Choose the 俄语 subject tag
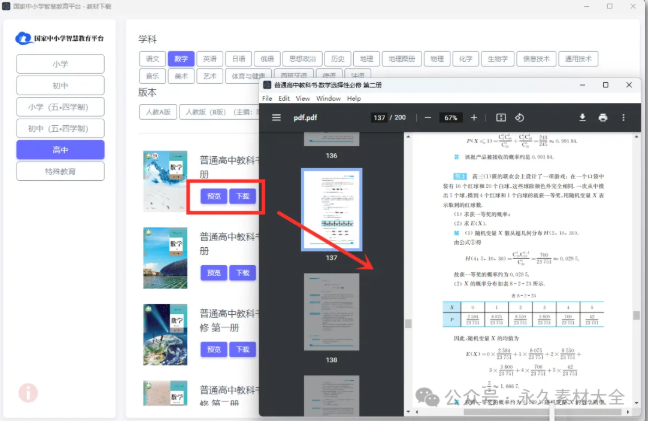The height and width of the screenshot is (421, 648). [267, 59]
